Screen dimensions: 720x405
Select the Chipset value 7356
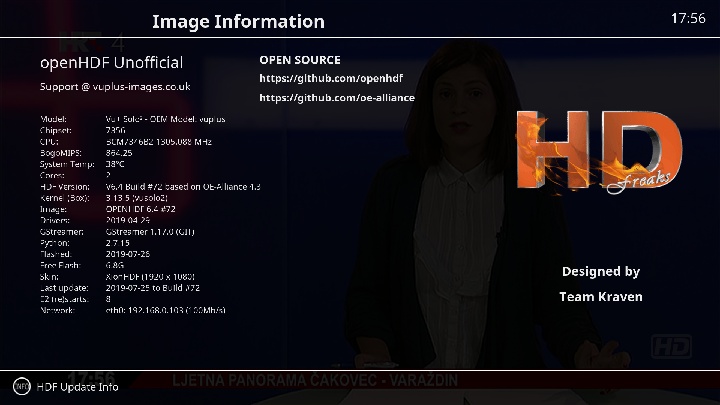click(x=115, y=130)
